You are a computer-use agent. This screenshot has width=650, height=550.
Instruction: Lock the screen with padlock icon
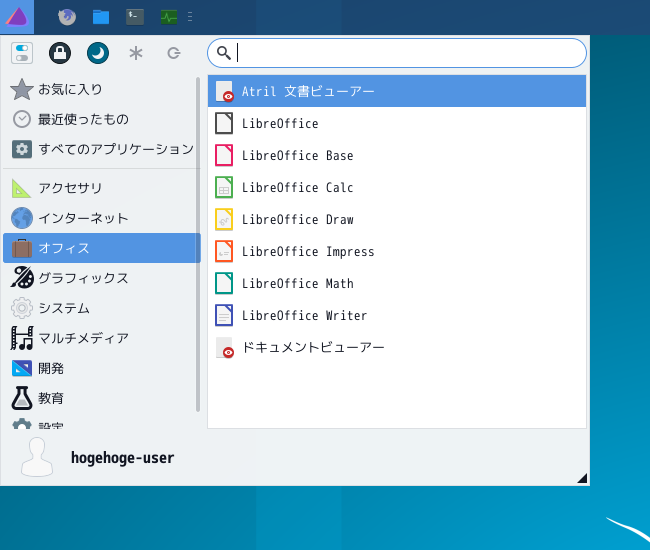(x=60, y=53)
